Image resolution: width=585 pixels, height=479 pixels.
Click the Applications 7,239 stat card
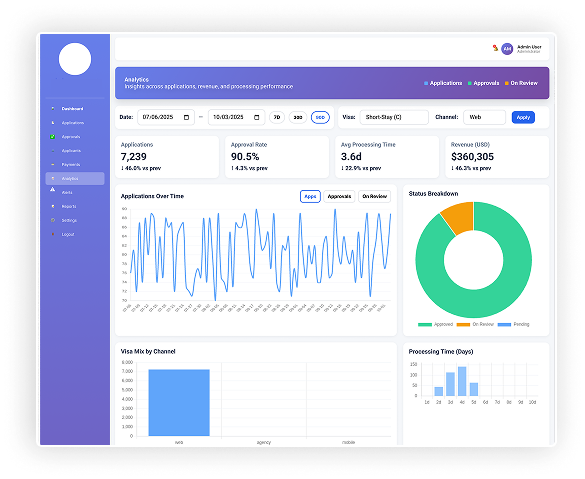click(167, 157)
